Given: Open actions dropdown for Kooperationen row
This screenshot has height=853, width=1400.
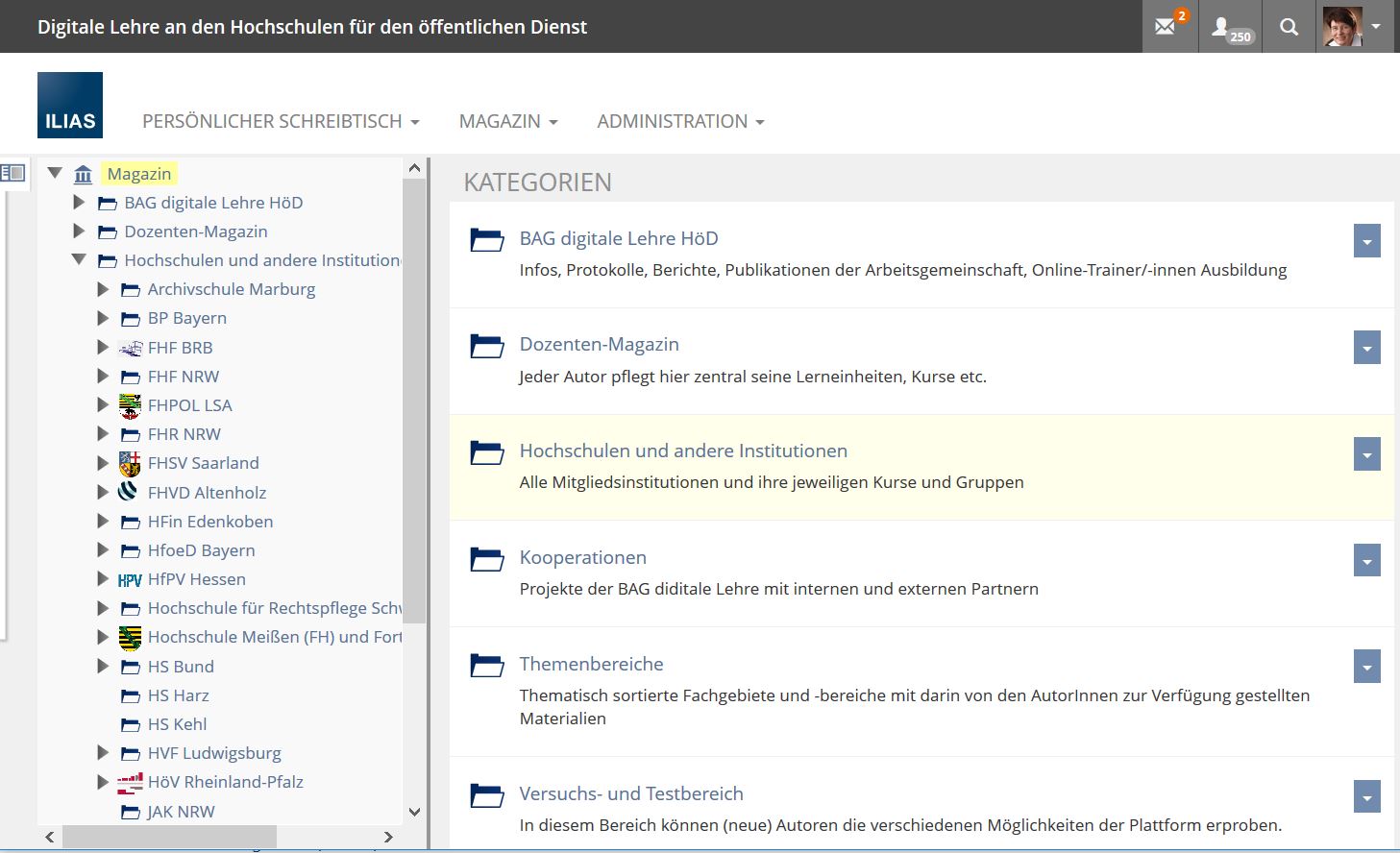Looking at the screenshot, I should pos(1366,561).
